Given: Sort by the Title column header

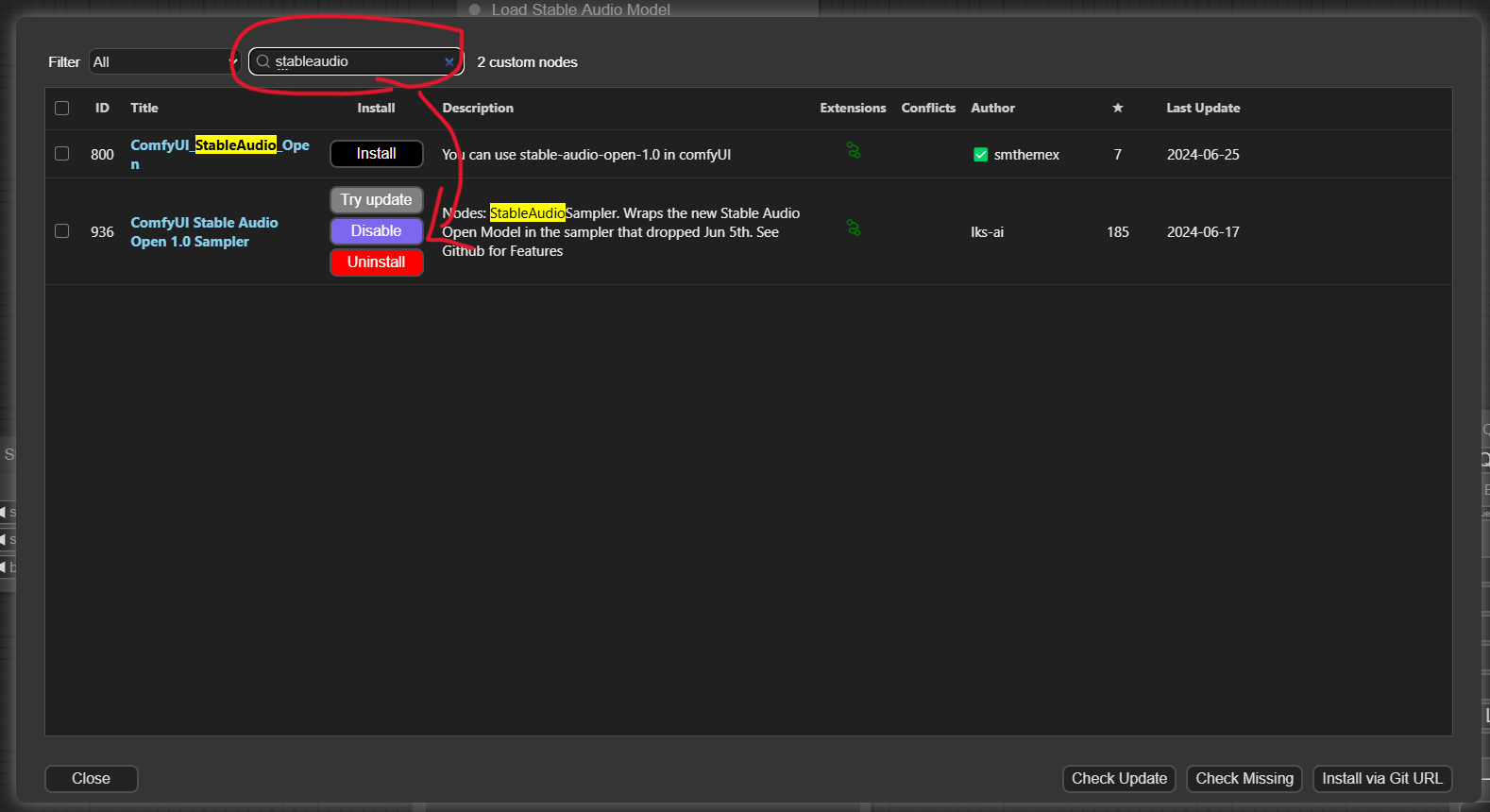Looking at the screenshot, I should 144,108.
